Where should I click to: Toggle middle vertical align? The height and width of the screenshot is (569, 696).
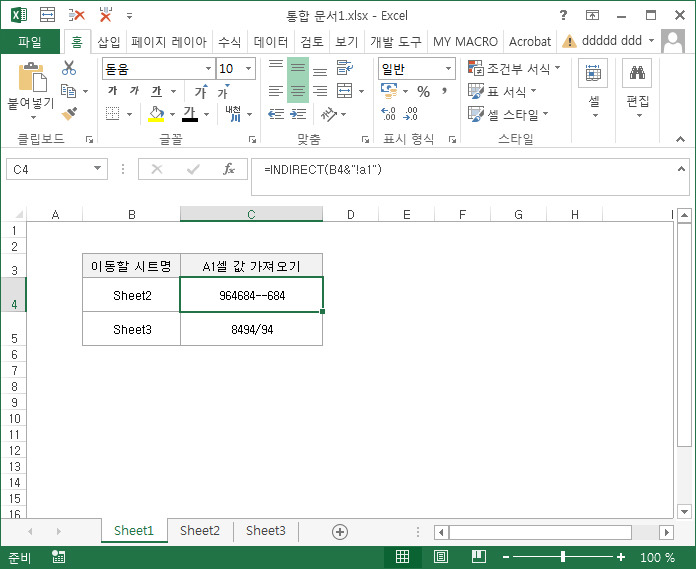coord(298,67)
